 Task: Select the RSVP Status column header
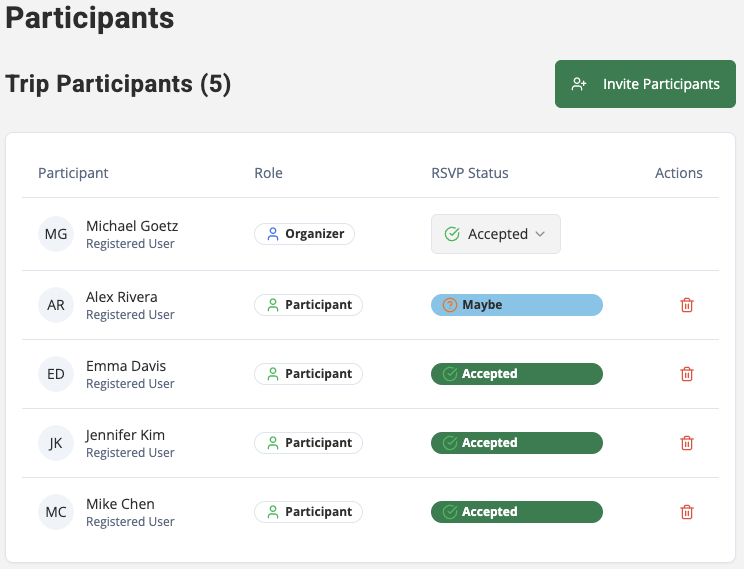470,173
